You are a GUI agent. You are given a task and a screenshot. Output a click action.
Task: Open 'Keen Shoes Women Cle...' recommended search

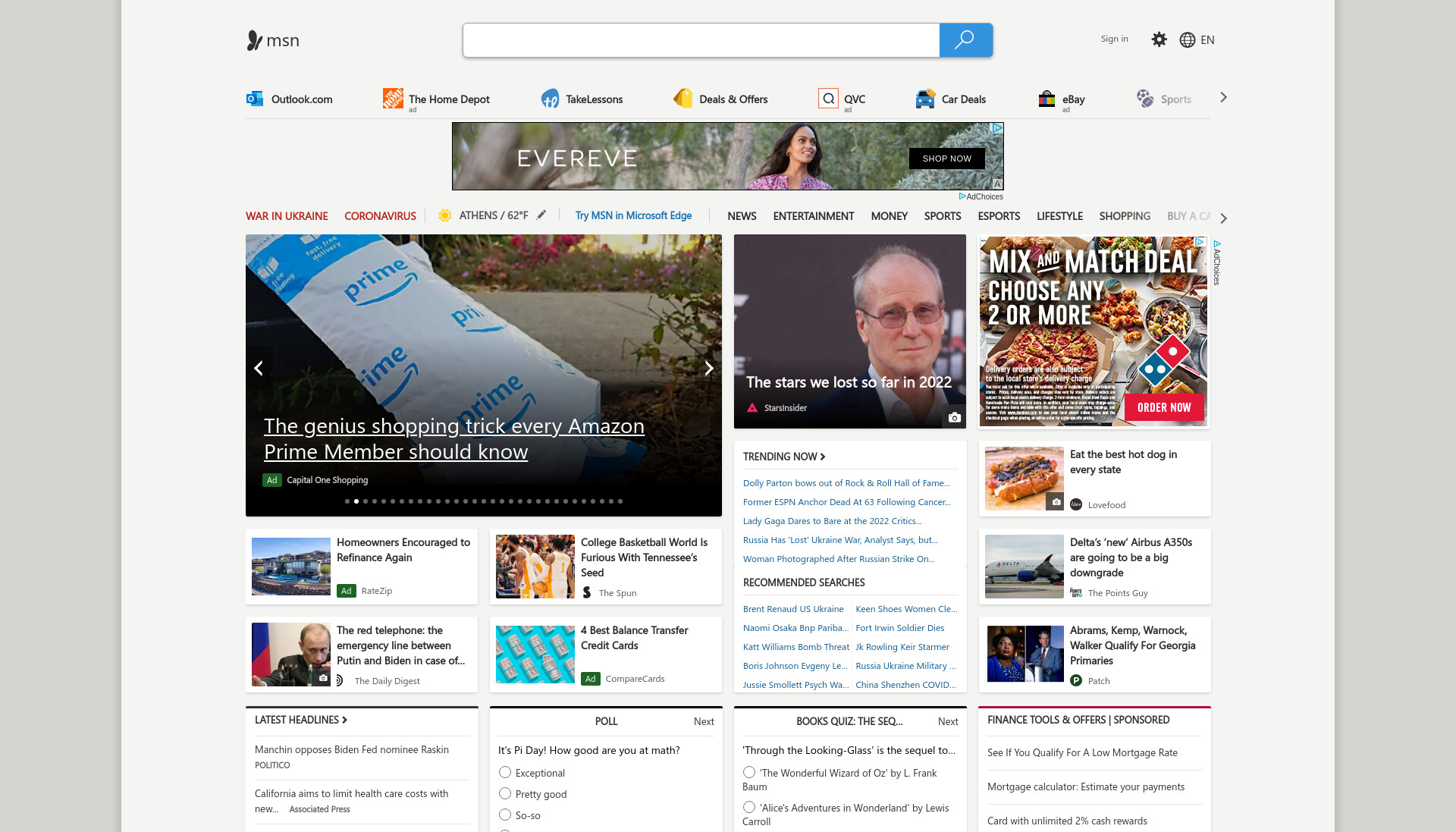click(906, 609)
